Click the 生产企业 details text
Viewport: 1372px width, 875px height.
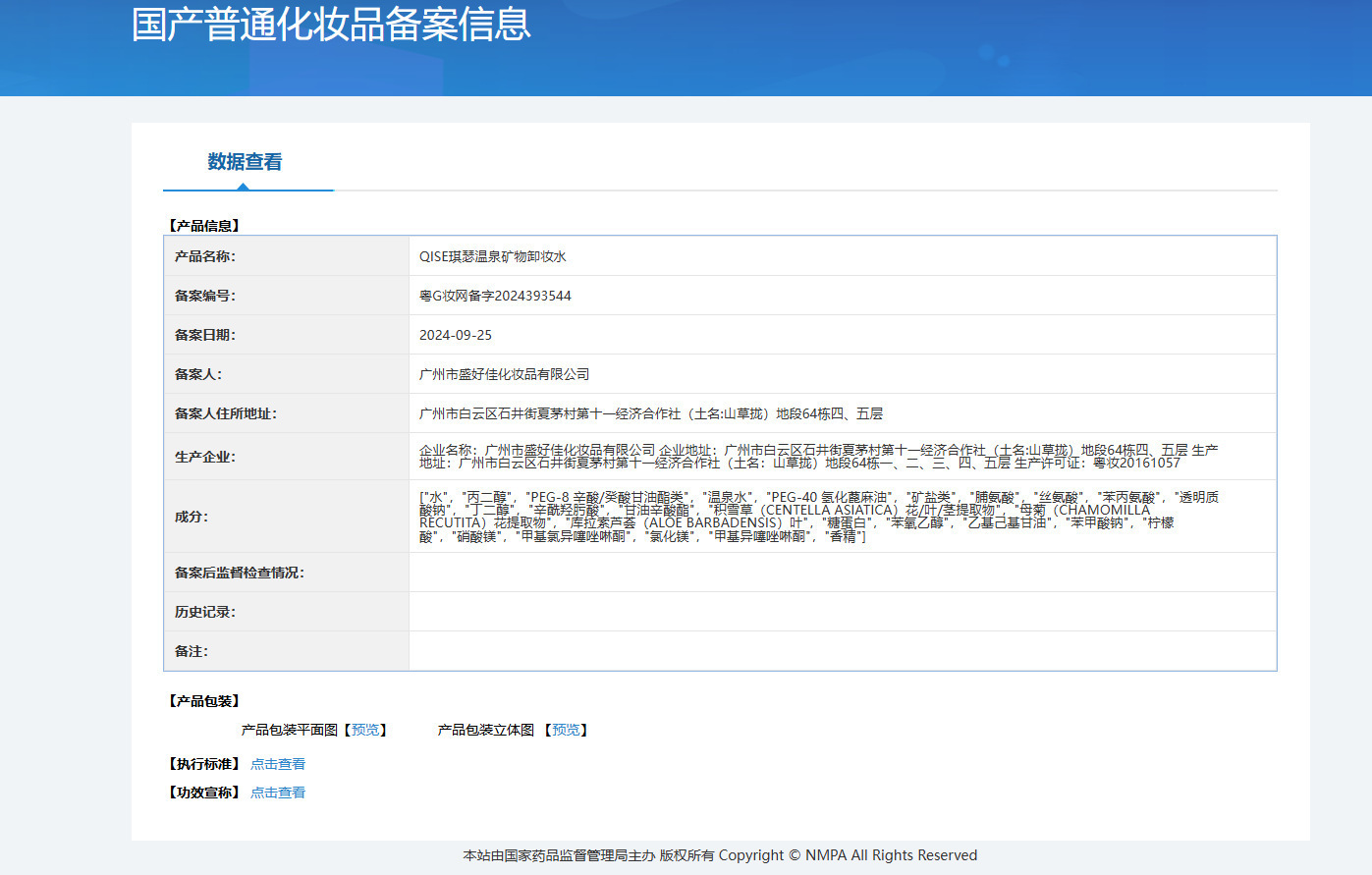[x=818, y=457]
